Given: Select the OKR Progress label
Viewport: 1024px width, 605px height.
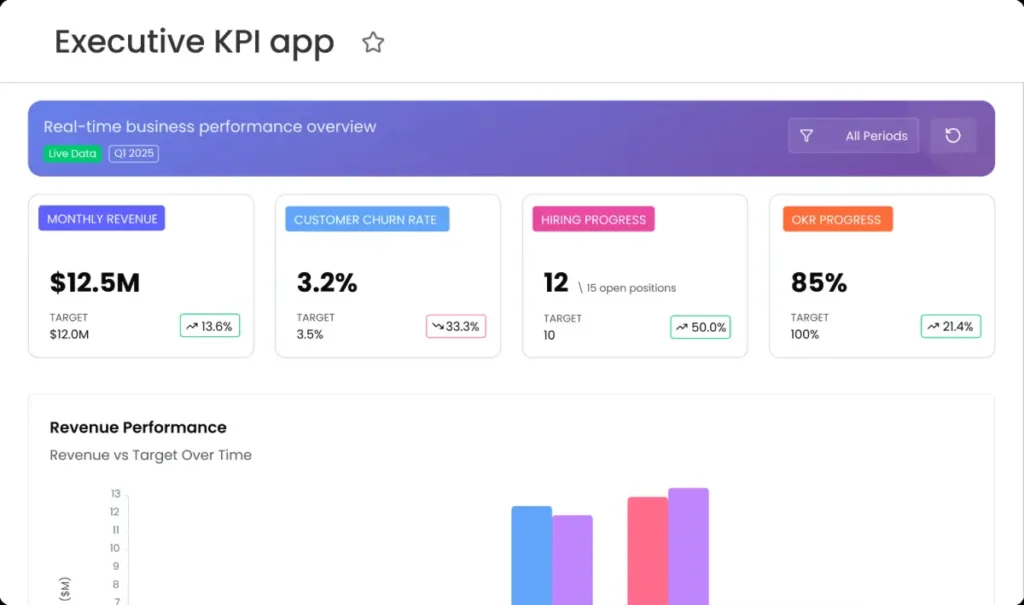Looking at the screenshot, I should (x=837, y=219).
